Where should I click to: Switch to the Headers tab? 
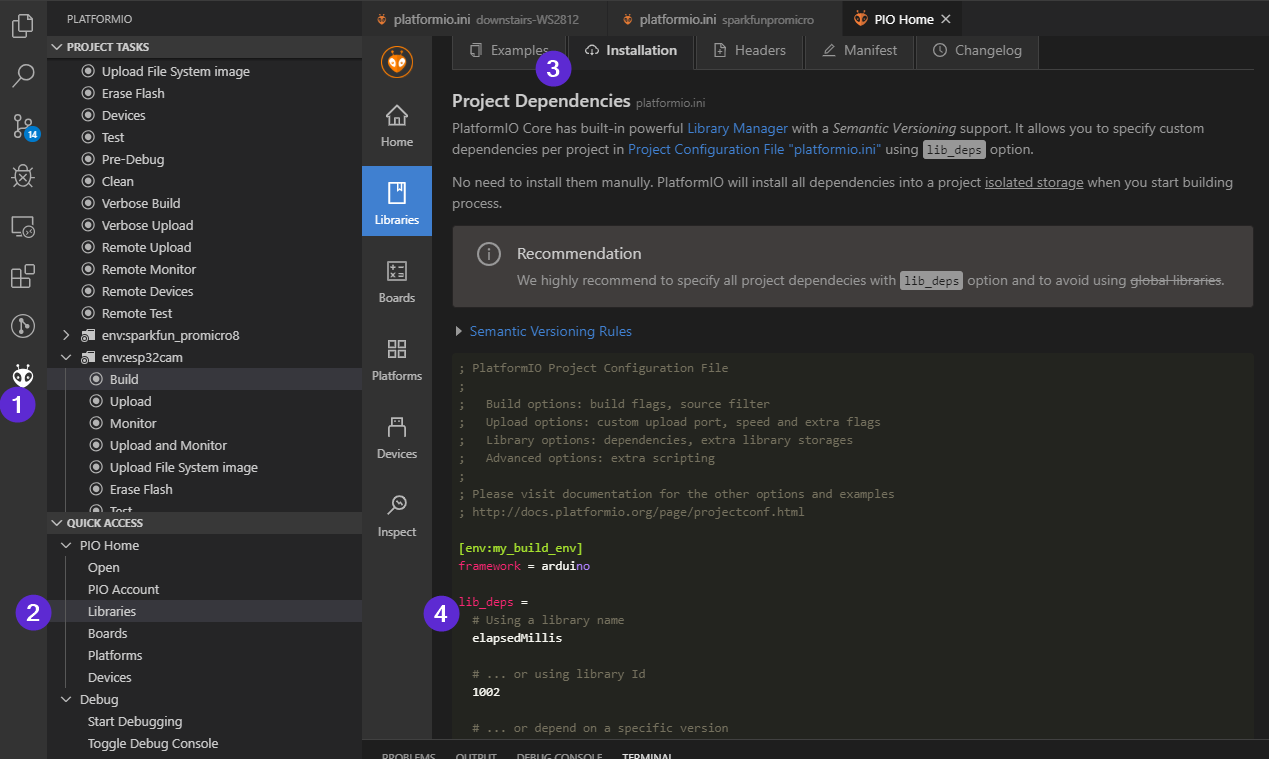[x=748, y=52]
